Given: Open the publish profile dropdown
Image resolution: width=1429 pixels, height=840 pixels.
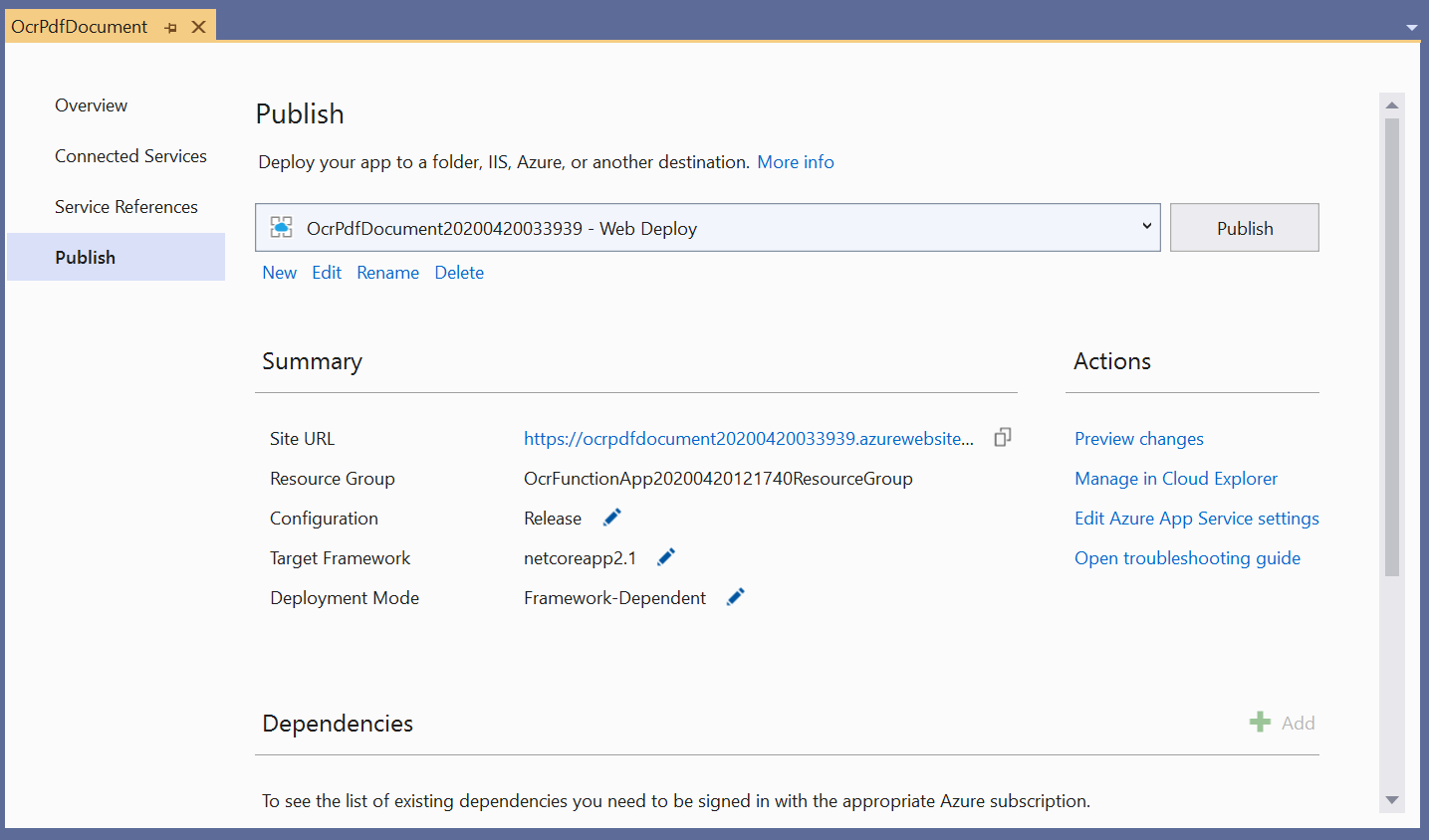Looking at the screenshot, I should click(x=1146, y=227).
